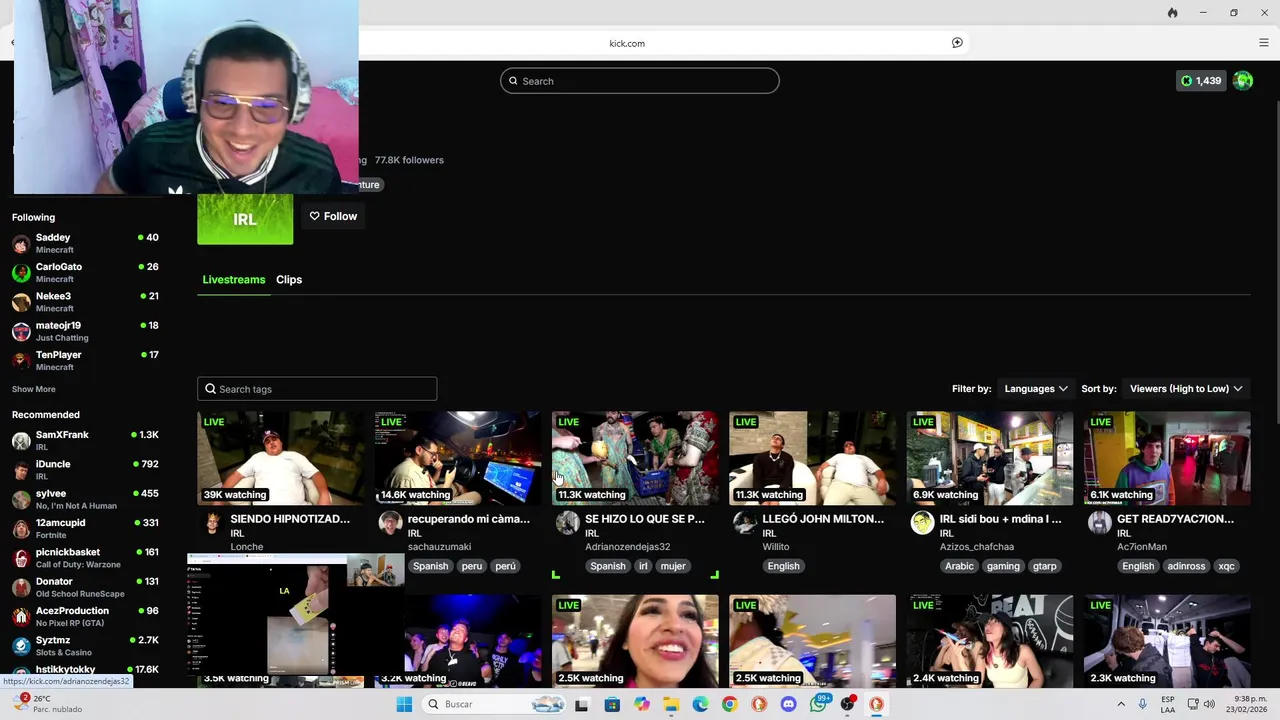Open the 2.5K watching smiling woman thumbnail
This screenshot has height=720, width=1280.
(x=635, y=641)
